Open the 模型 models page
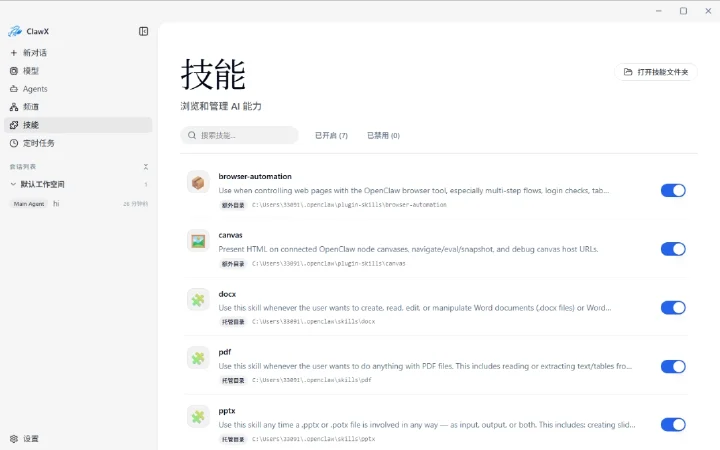 point(78,71)
